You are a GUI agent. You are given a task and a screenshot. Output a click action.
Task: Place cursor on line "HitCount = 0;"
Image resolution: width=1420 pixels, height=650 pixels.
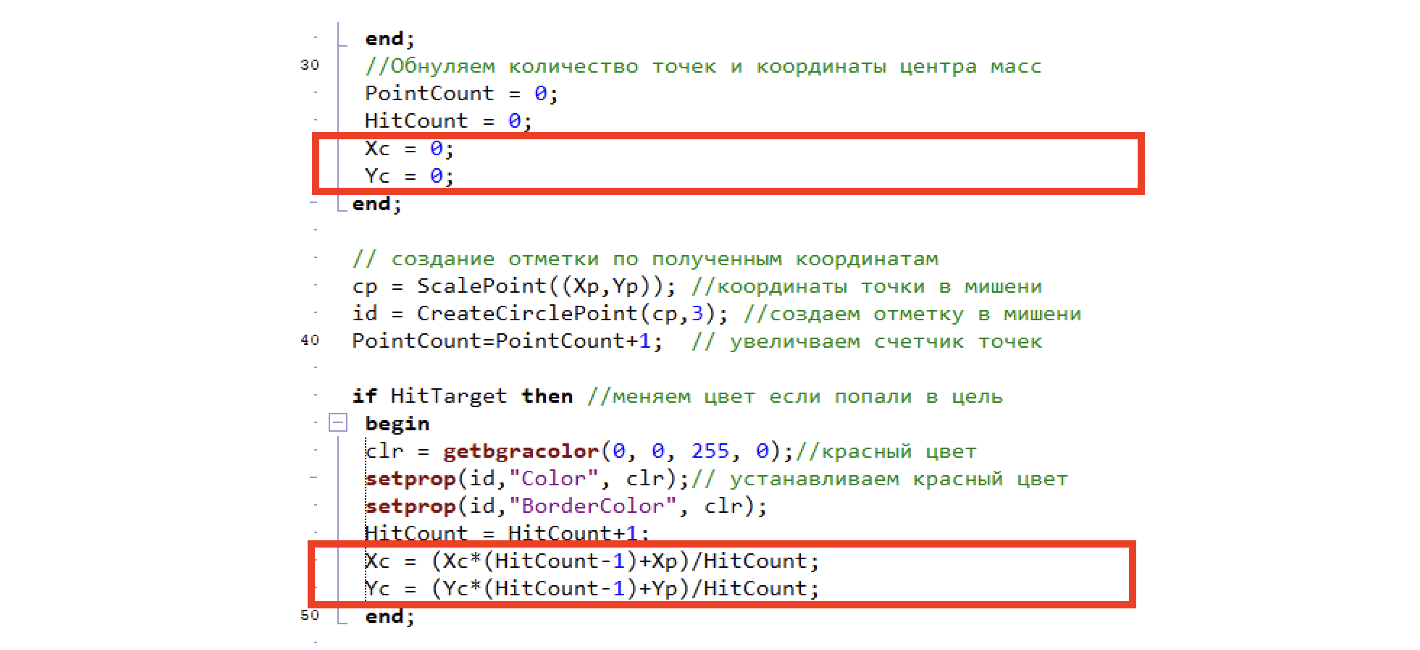[447, 121]
